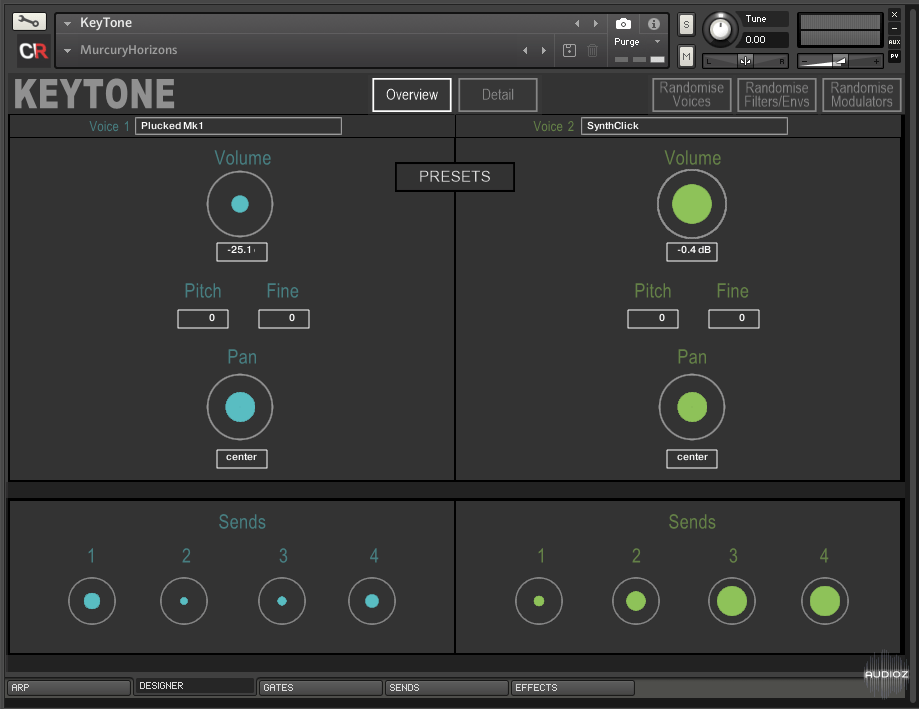Open the PRESETS button
Viewport: 919px width, 709px height.
click(x=455, y=177)
